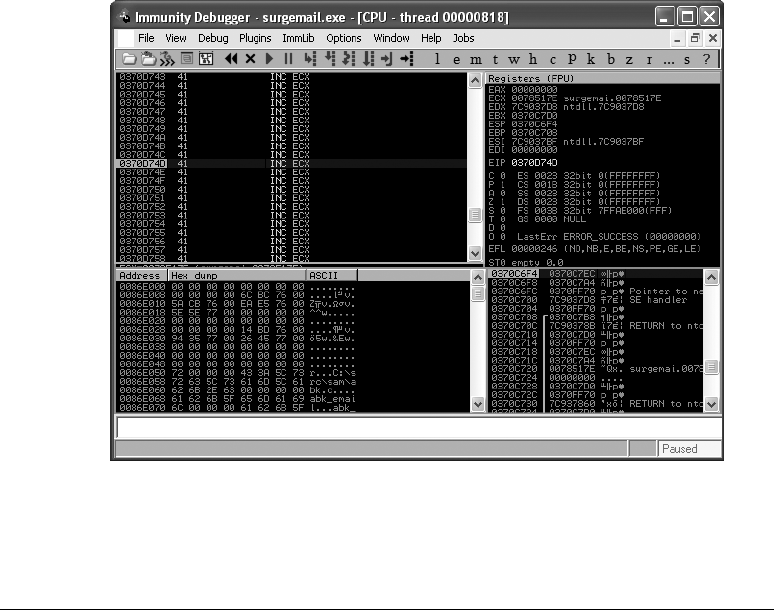
Task: Show windows with w button
Action: [x=514, y=59]
